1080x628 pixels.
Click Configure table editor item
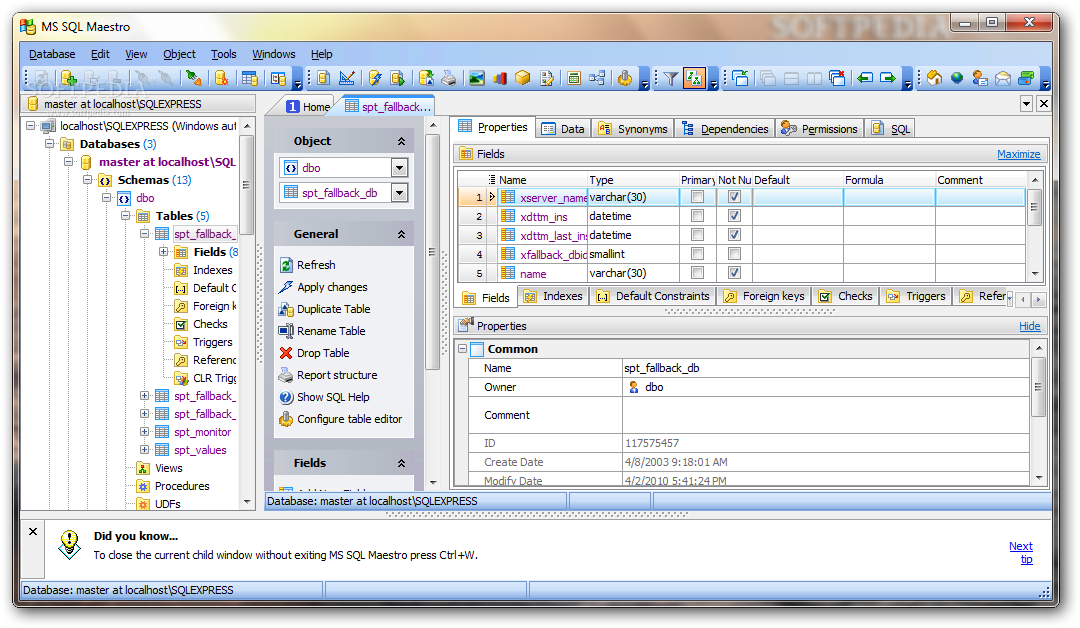click(x=340, y=419)
